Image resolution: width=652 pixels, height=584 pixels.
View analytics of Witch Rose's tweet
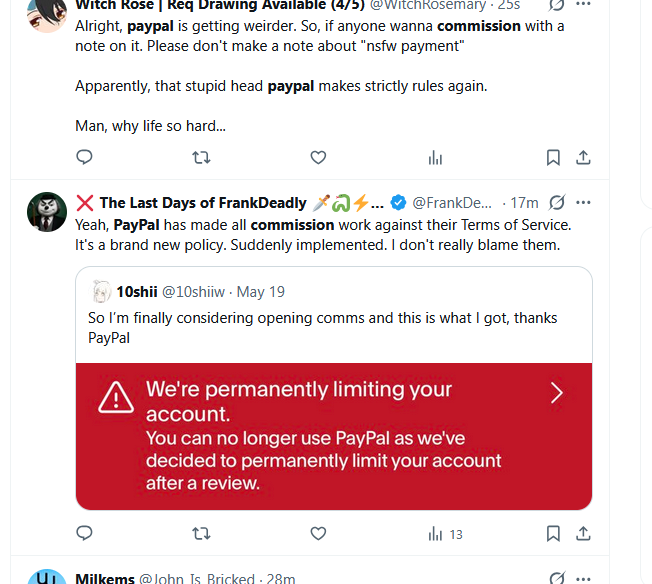(435, 158)
